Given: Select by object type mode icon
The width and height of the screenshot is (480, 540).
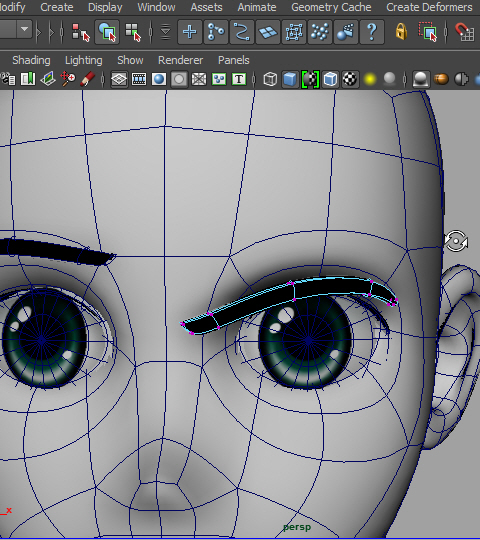Looking at the screenshot, I should click(107, 32).
